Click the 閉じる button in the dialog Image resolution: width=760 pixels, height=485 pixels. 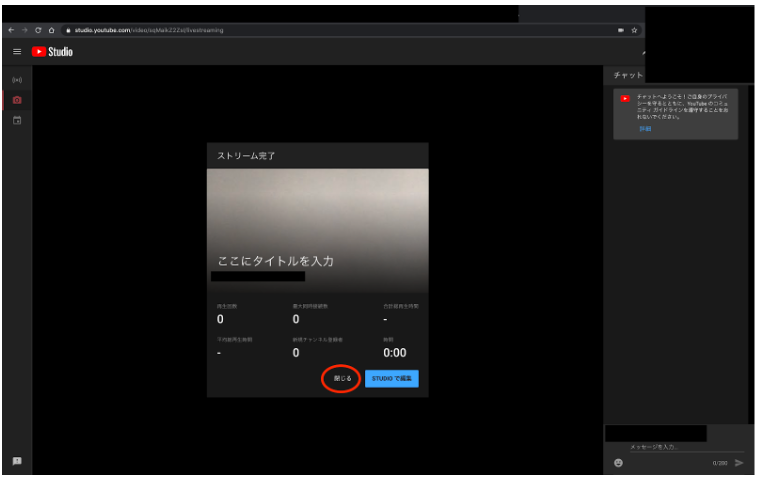click(342, 379)
